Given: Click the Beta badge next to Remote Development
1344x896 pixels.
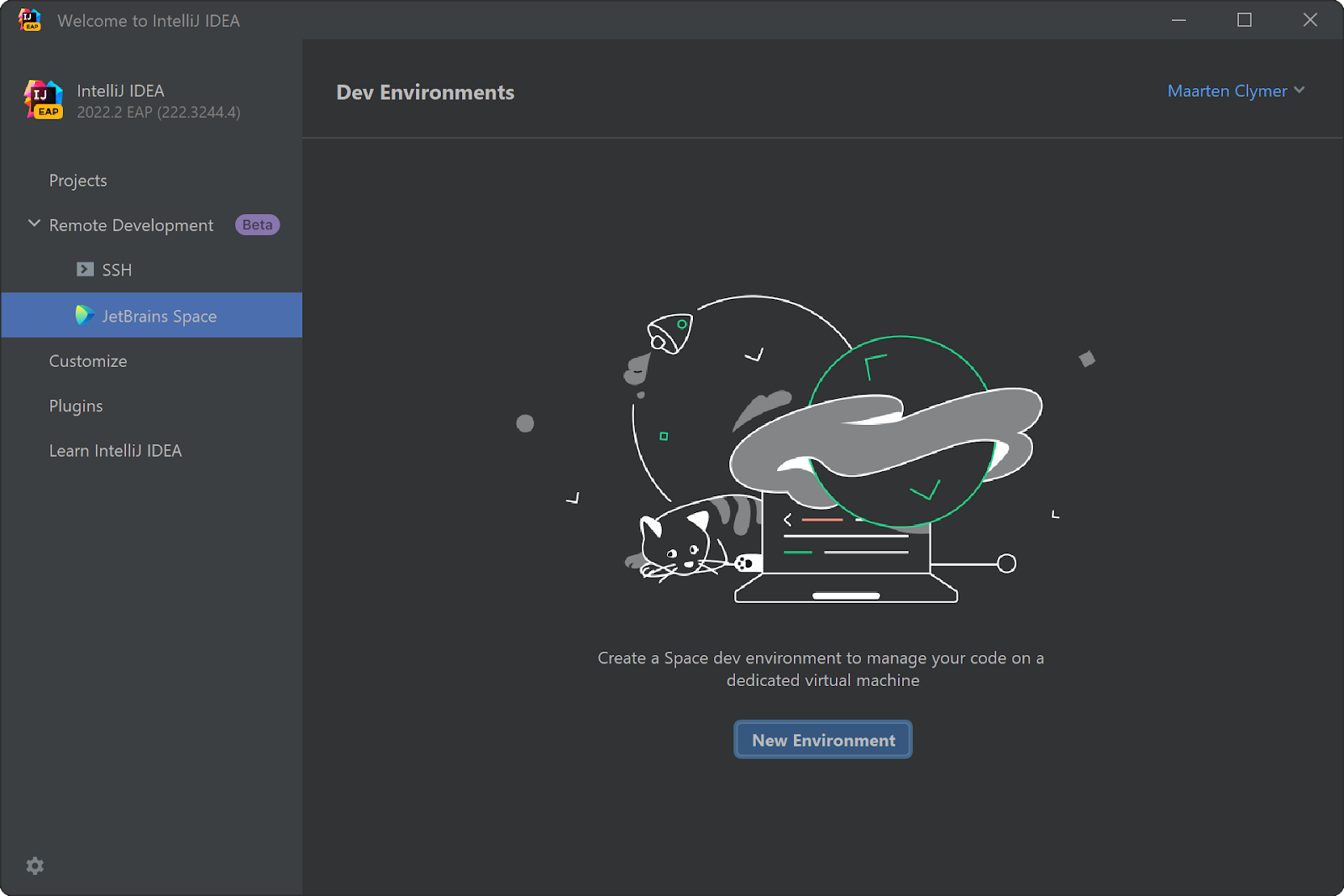Looking at the screenshot, I should click(257, 225).
